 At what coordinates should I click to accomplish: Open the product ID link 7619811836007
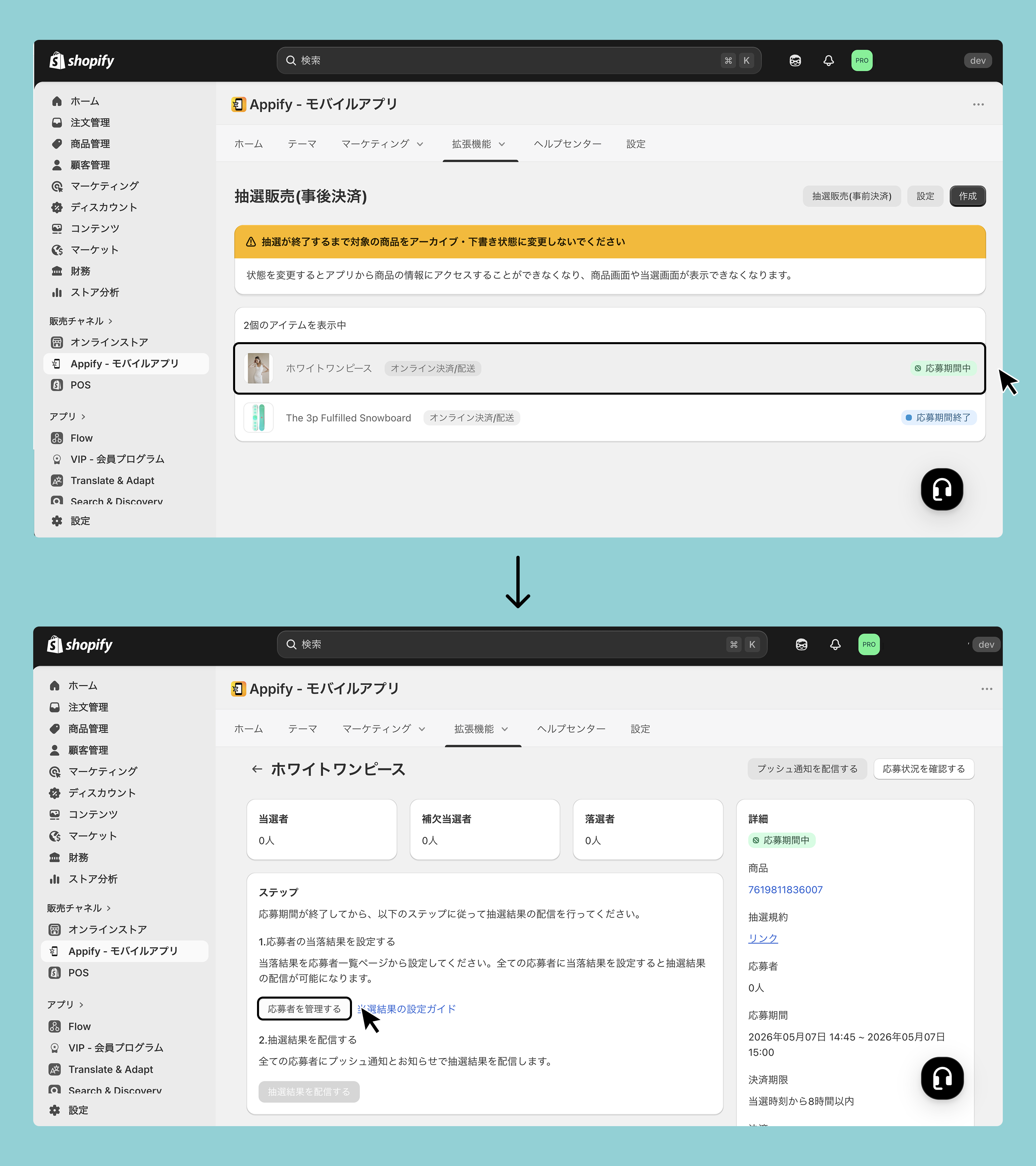coord(785,890)
